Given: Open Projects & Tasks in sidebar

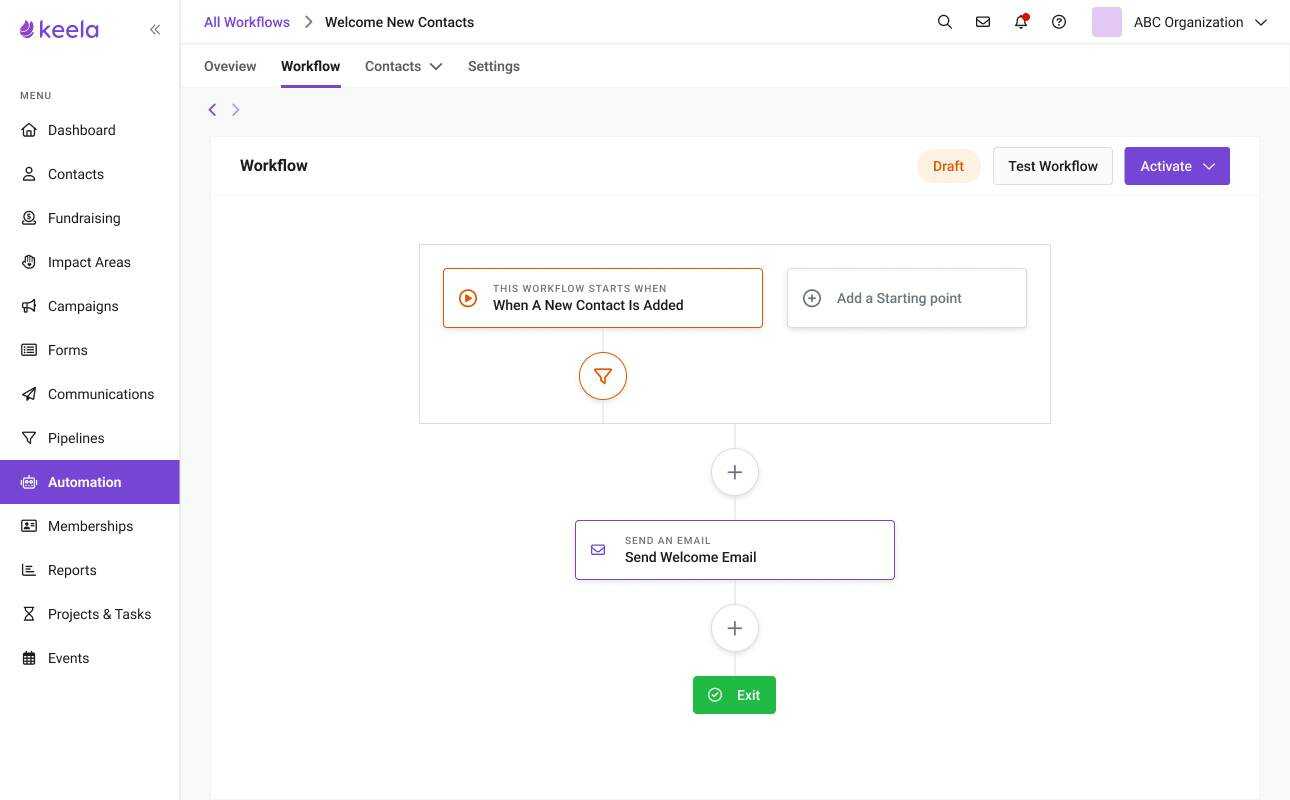Looking at the screenshot, I should pyautogui.click(x=90, y=614).
